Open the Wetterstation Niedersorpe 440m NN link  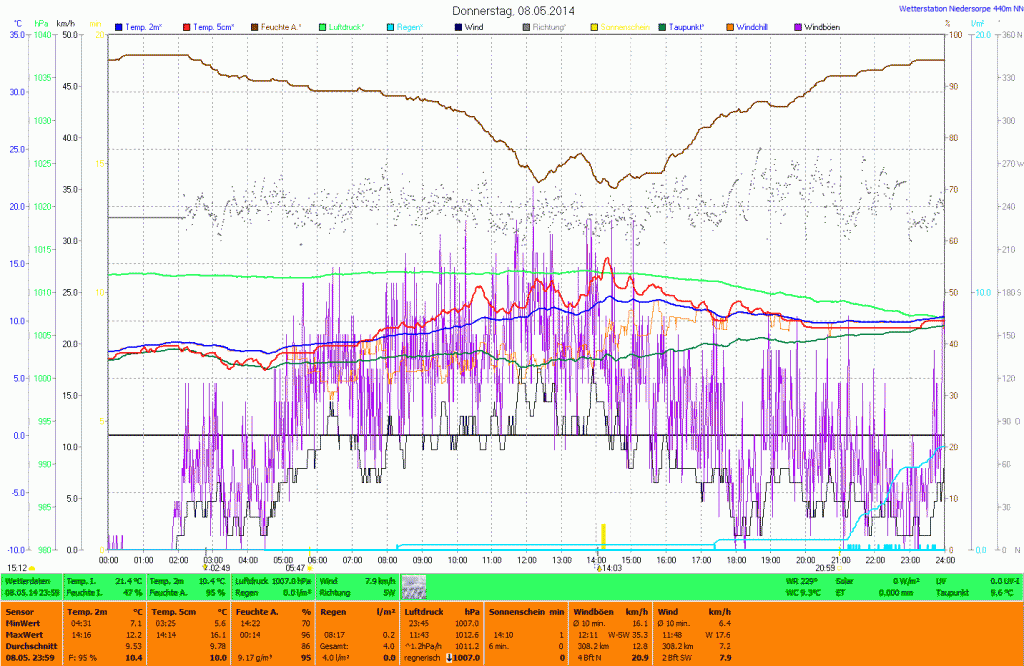pyautogui.click(x=954, y=8)
